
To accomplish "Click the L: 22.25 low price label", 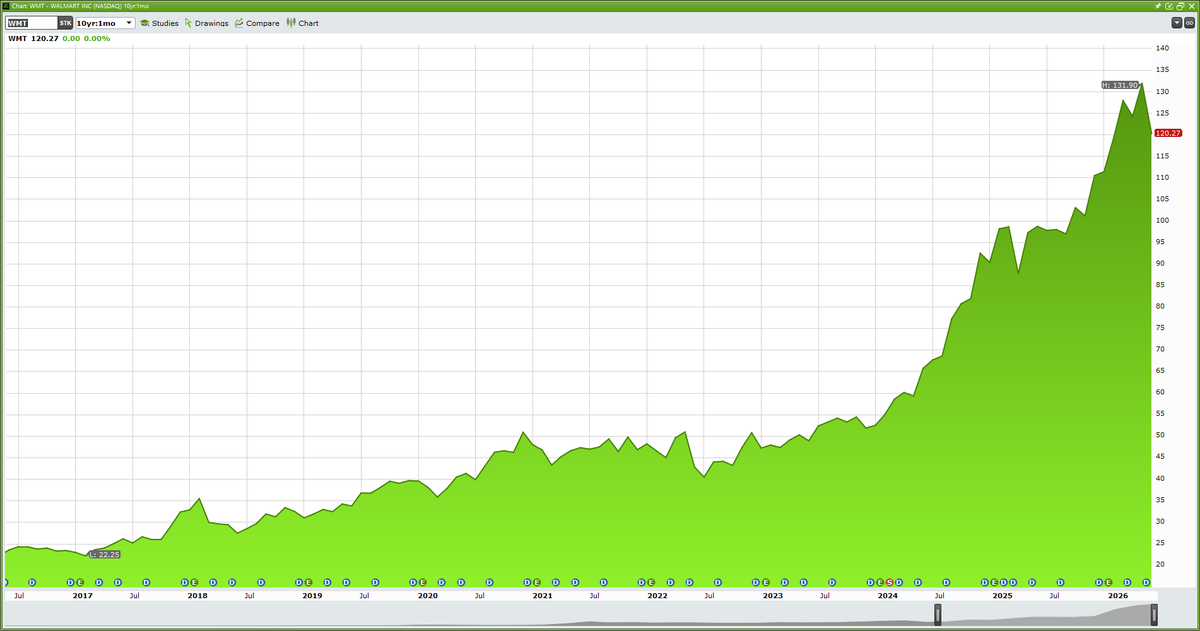I will point(104,554).
